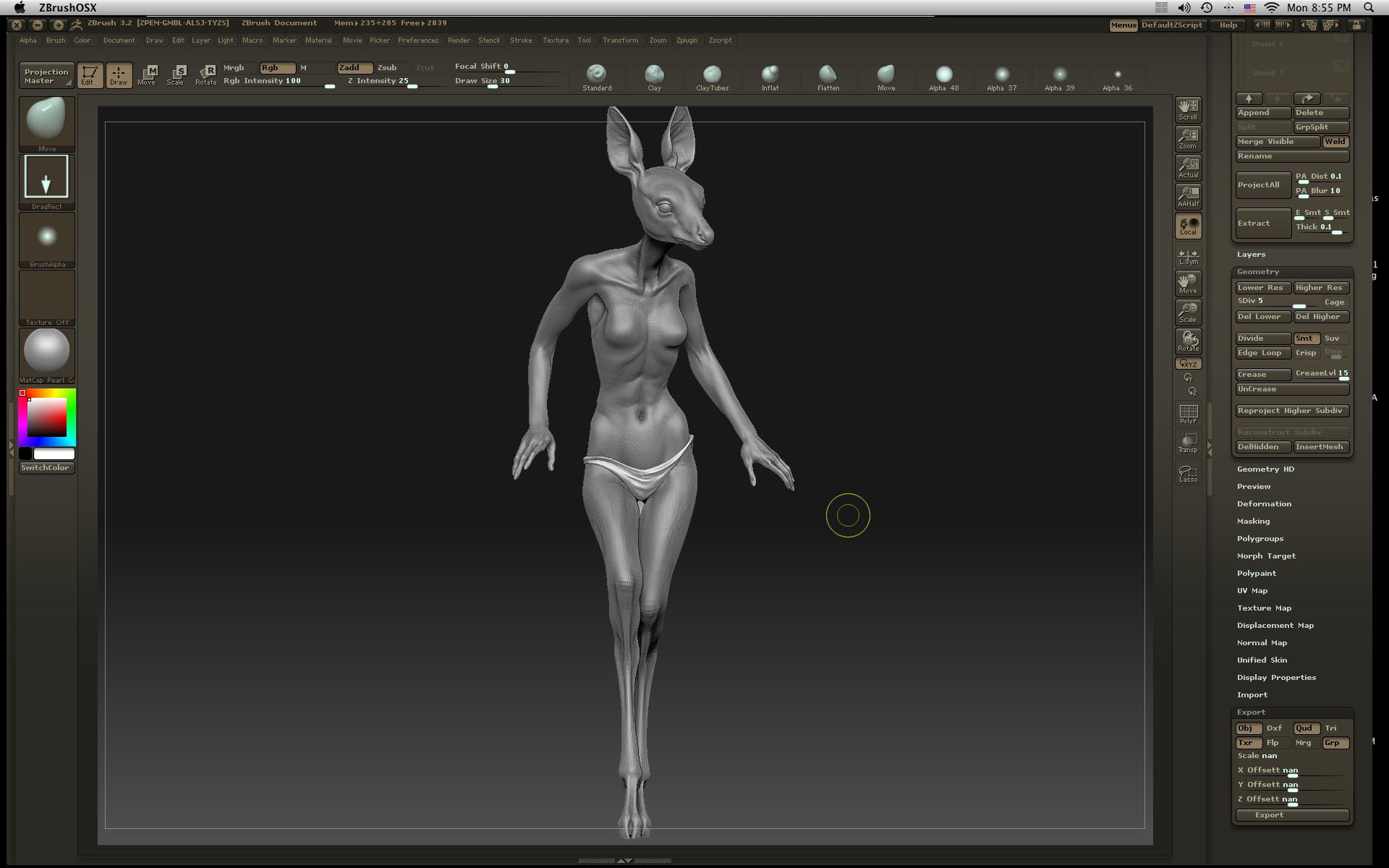Toggle Zadd sculpting mode

pos(352,67)
